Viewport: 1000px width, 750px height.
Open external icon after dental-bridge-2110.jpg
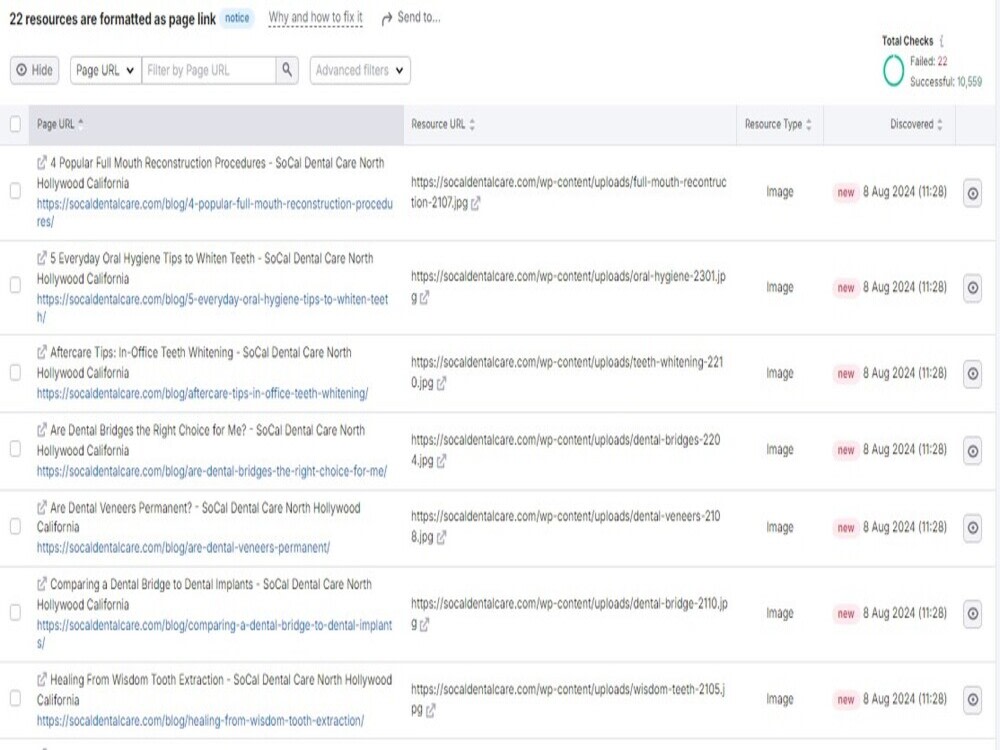coord(425,624)
